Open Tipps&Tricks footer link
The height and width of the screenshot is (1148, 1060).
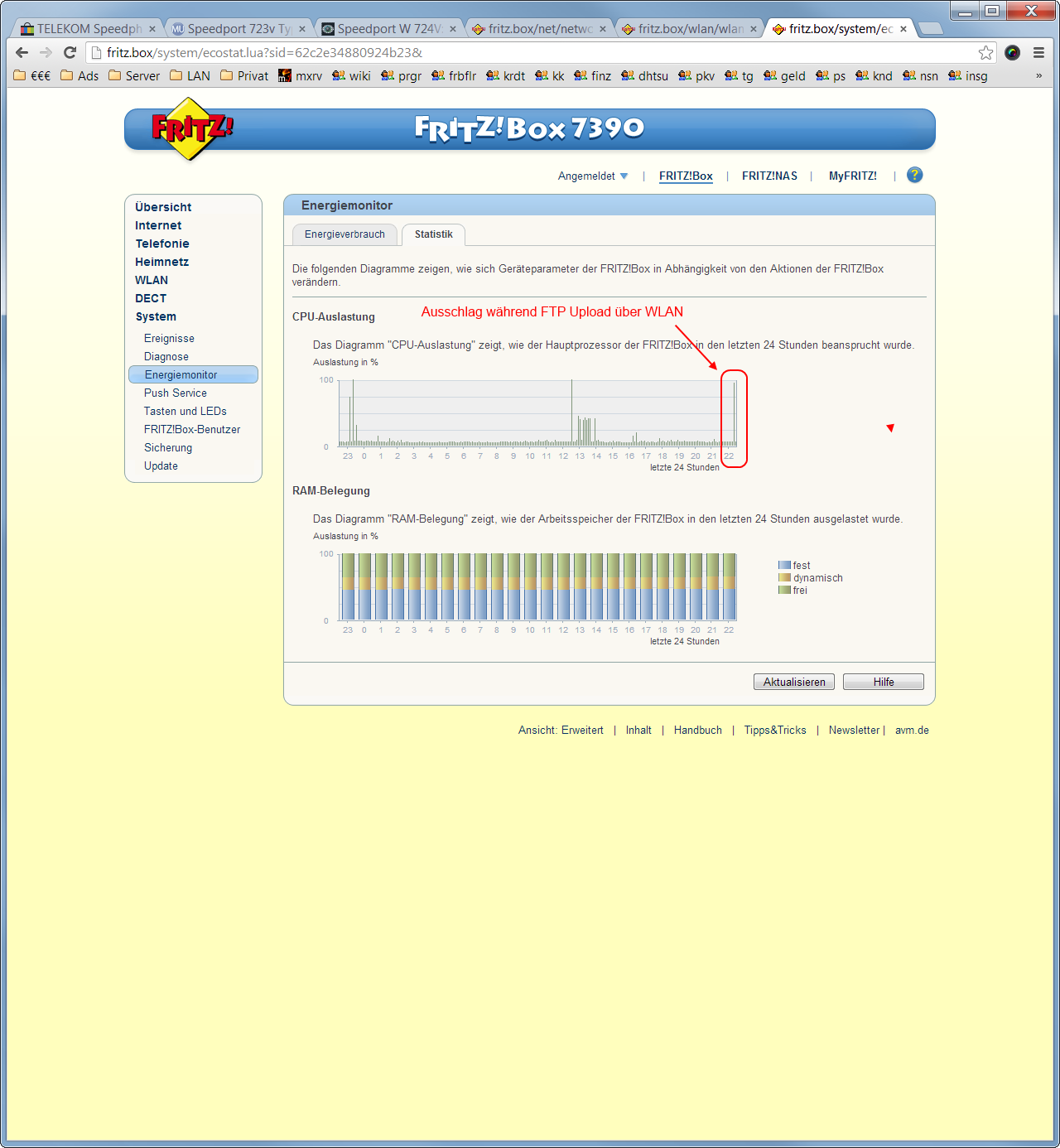[775, 730]
